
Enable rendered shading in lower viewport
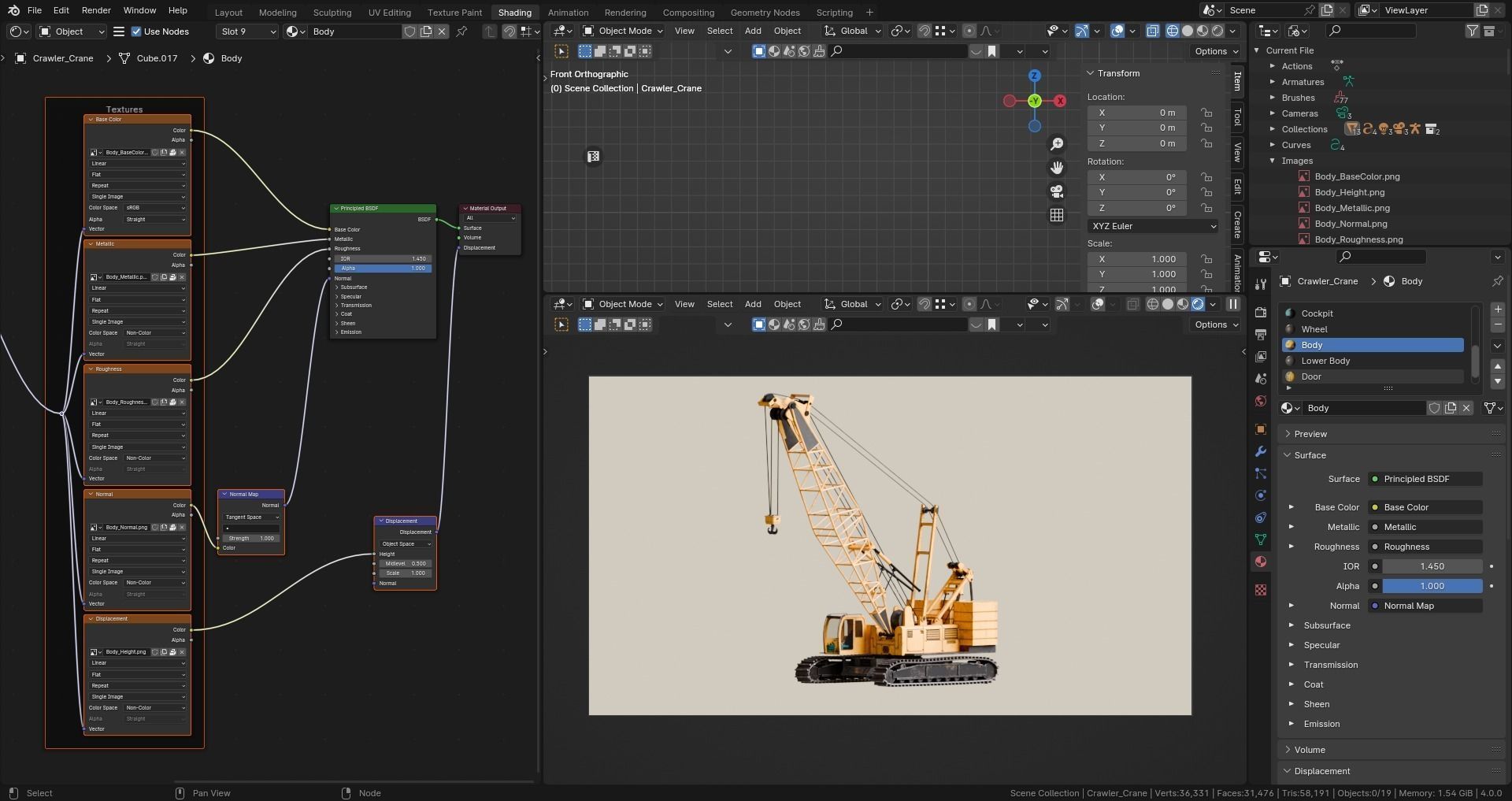click(x=1198, y=304)
